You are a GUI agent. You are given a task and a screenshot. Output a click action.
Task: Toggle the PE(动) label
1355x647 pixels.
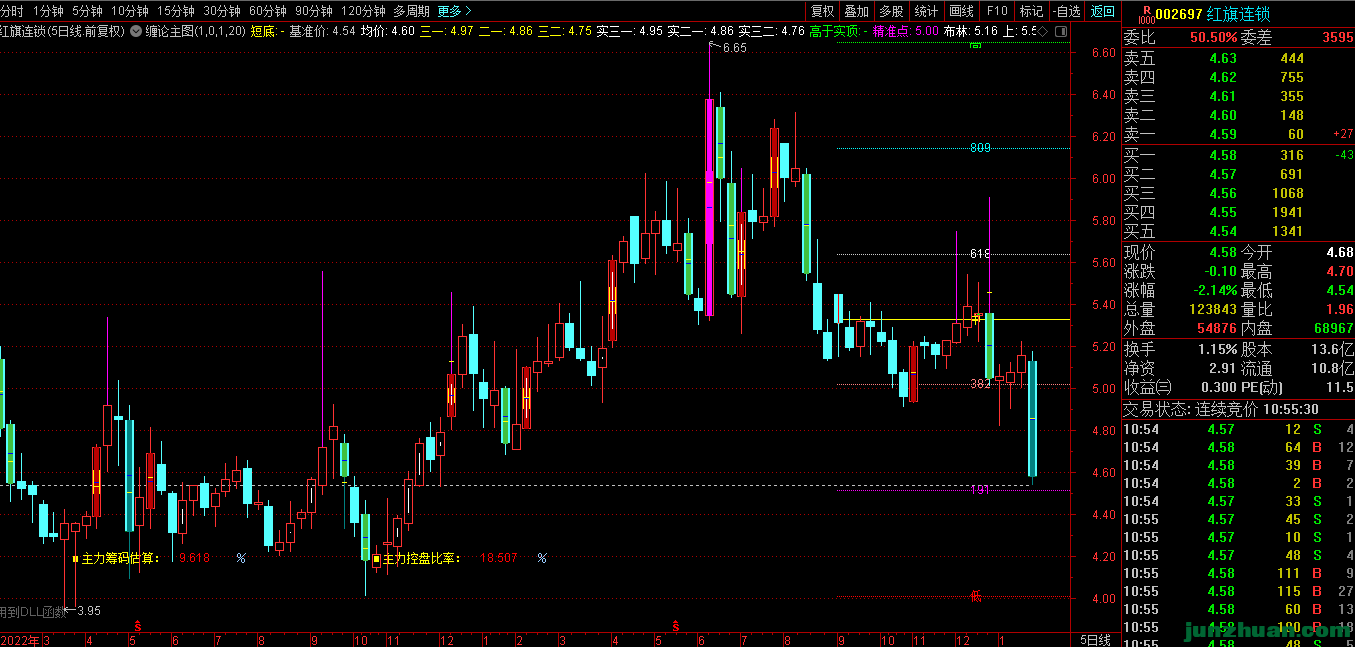pyautogui.click(x=1262, y=387)
